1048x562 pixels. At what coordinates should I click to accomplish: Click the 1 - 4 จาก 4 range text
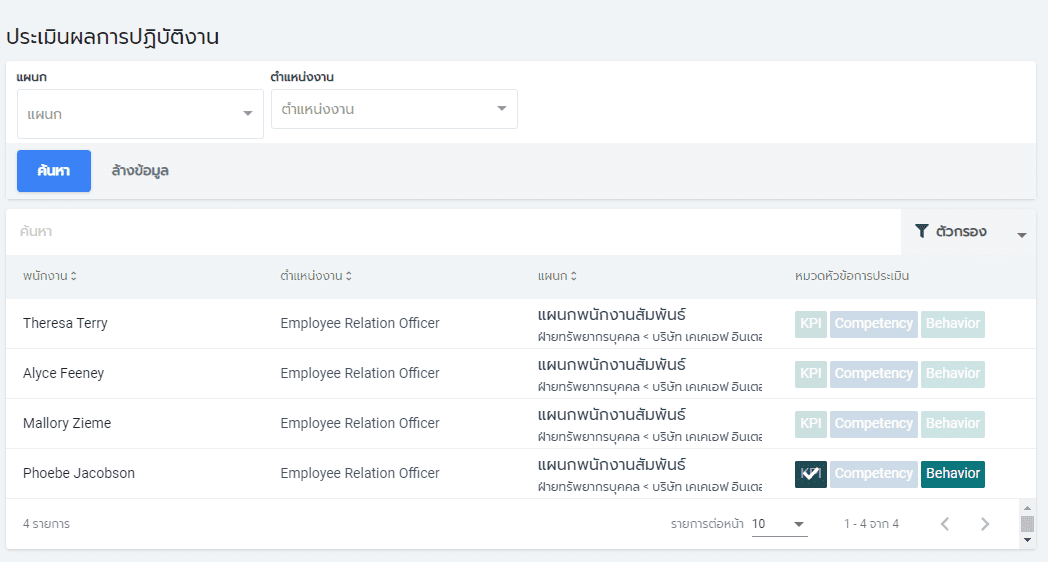pos(871,525)
